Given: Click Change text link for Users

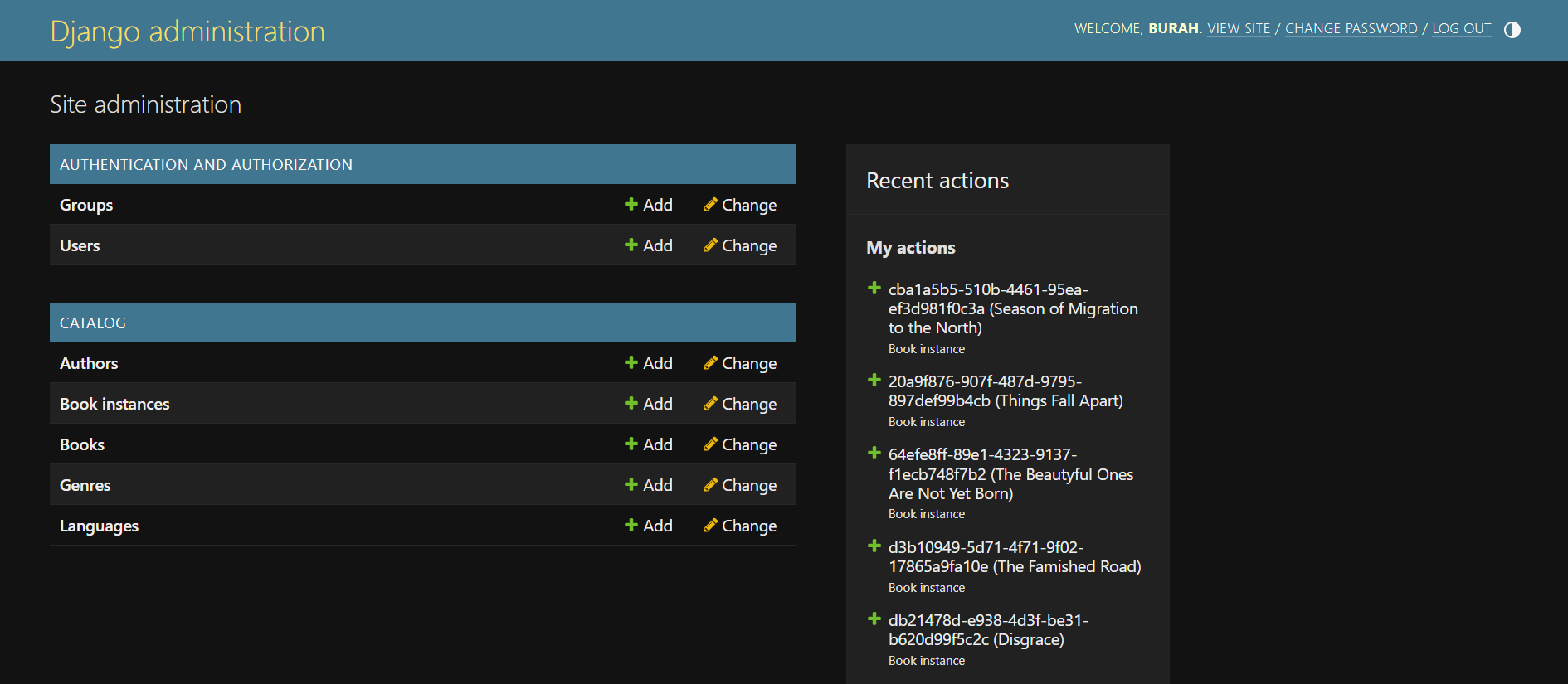Looking at the screenshot, I should (749, 246).
